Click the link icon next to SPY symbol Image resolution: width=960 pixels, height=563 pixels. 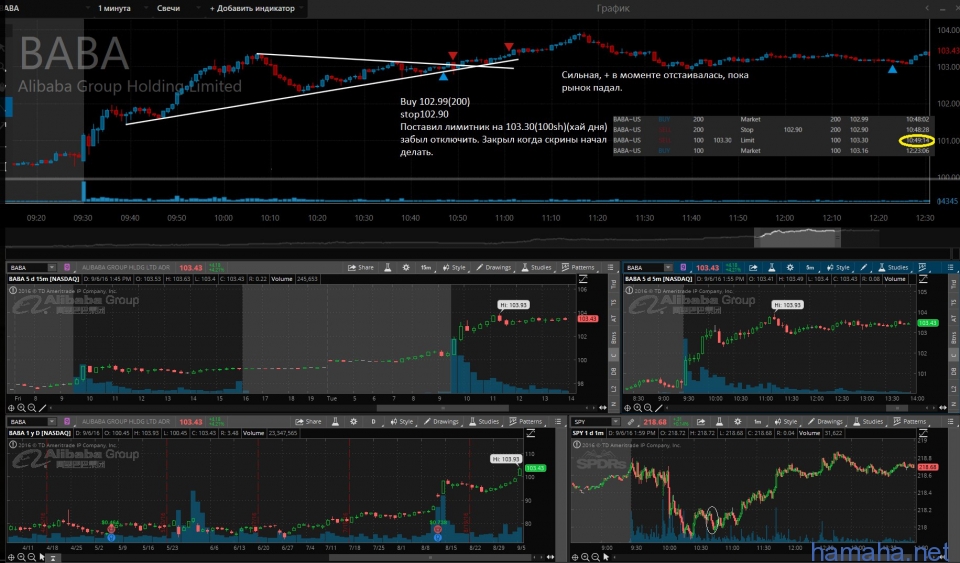pos(631,422)
